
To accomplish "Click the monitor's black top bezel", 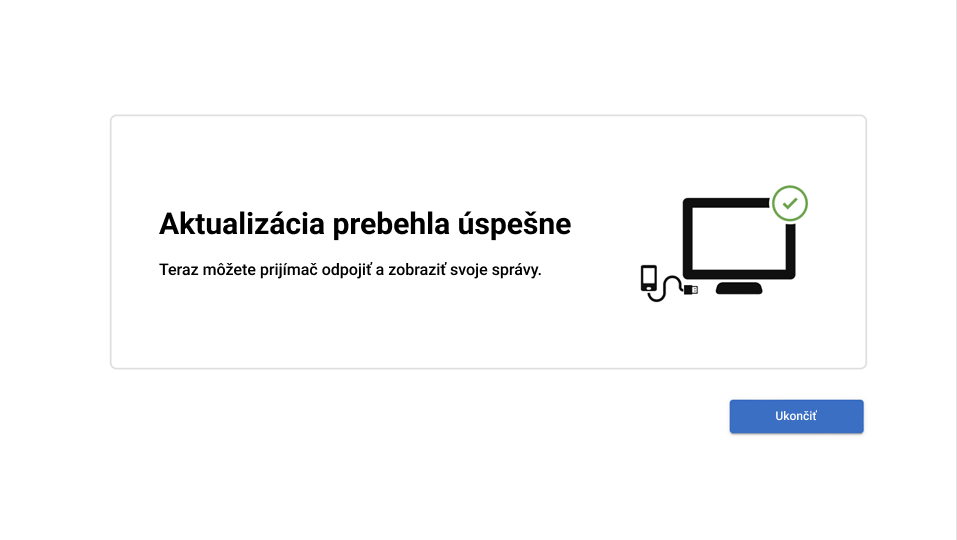I will coord(726,203).
